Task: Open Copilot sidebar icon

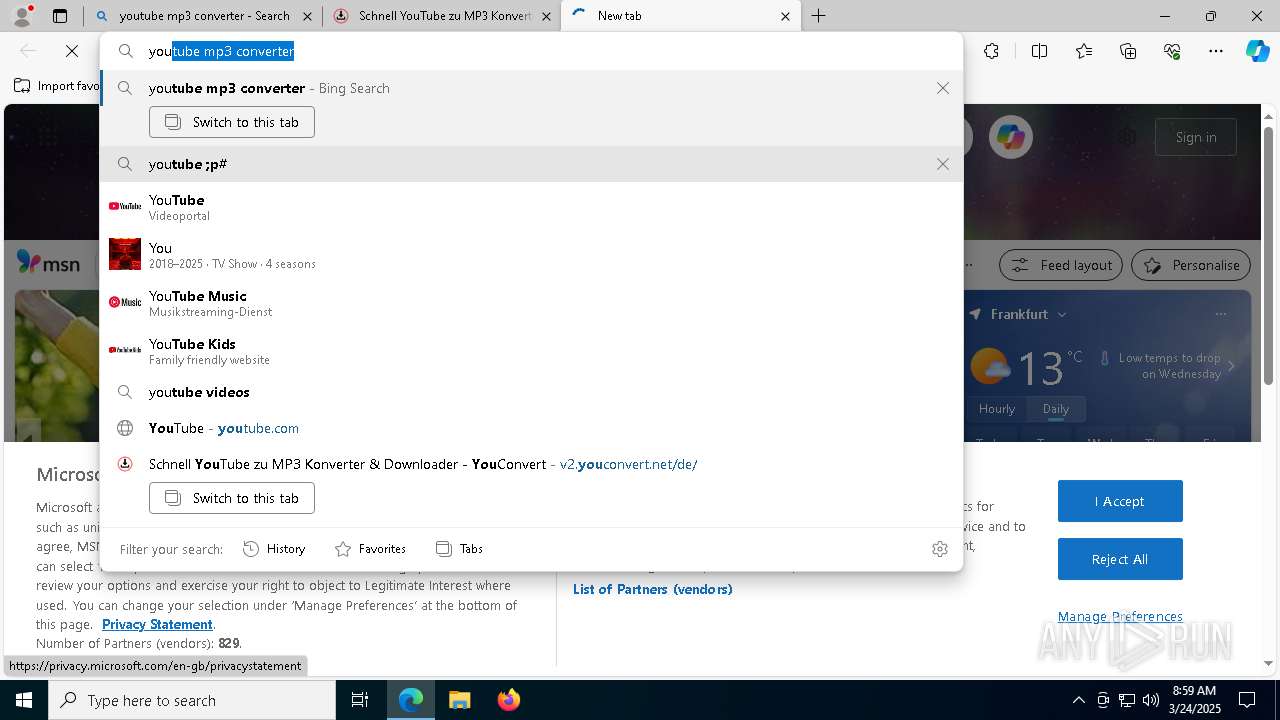Action: 1258,51
